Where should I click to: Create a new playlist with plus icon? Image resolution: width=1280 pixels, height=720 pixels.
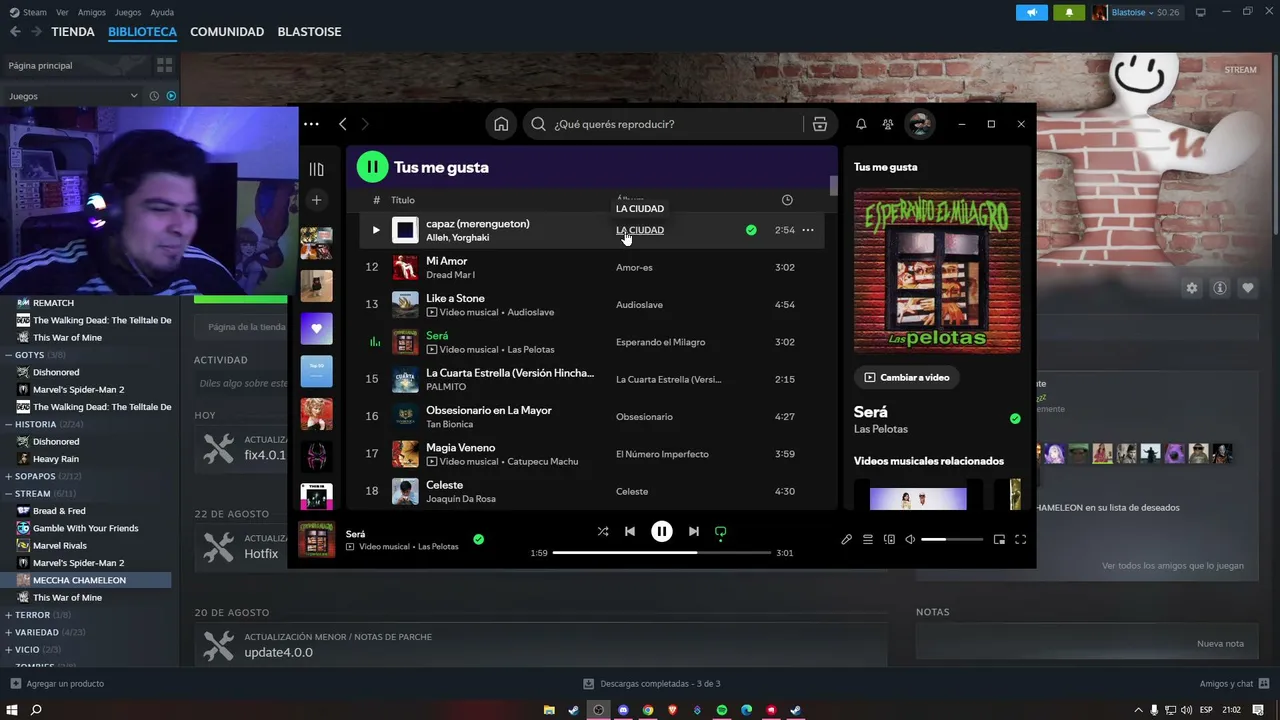pyautogui.click(x=317, y=200)
